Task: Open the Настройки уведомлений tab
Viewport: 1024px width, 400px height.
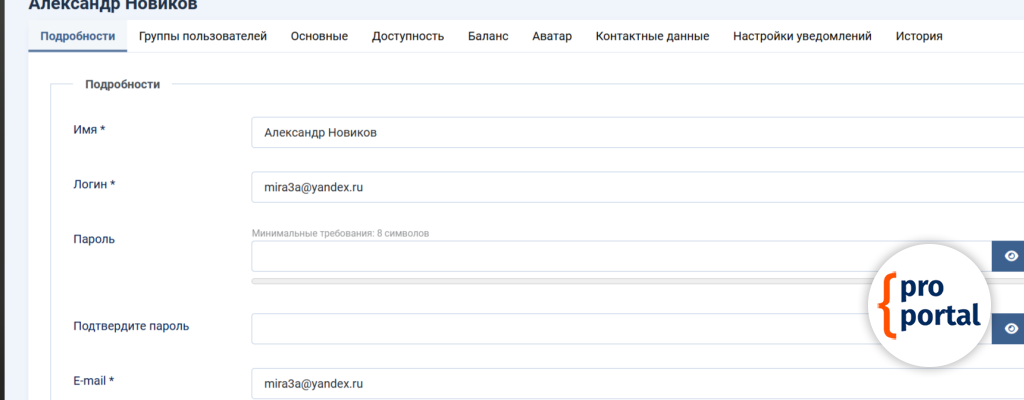Action: click(x=802, y=37)
